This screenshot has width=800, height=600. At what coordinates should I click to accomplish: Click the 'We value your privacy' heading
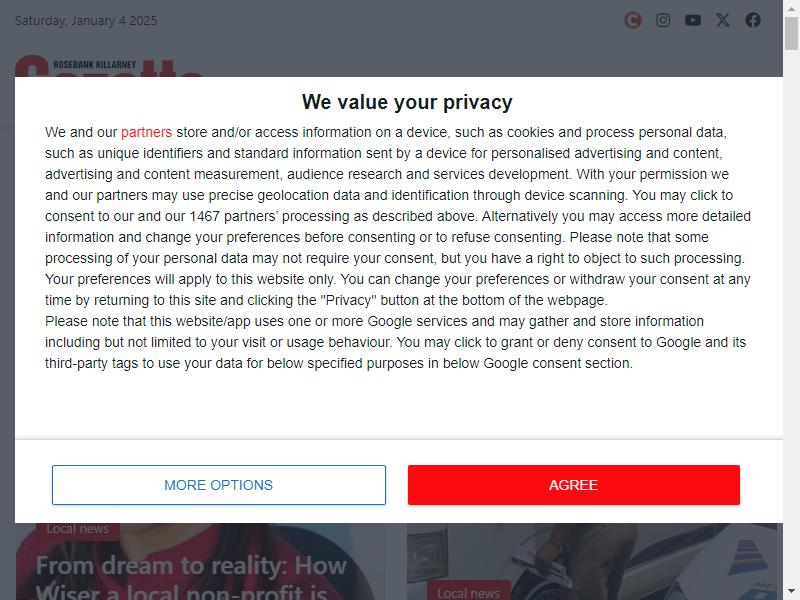407,102
